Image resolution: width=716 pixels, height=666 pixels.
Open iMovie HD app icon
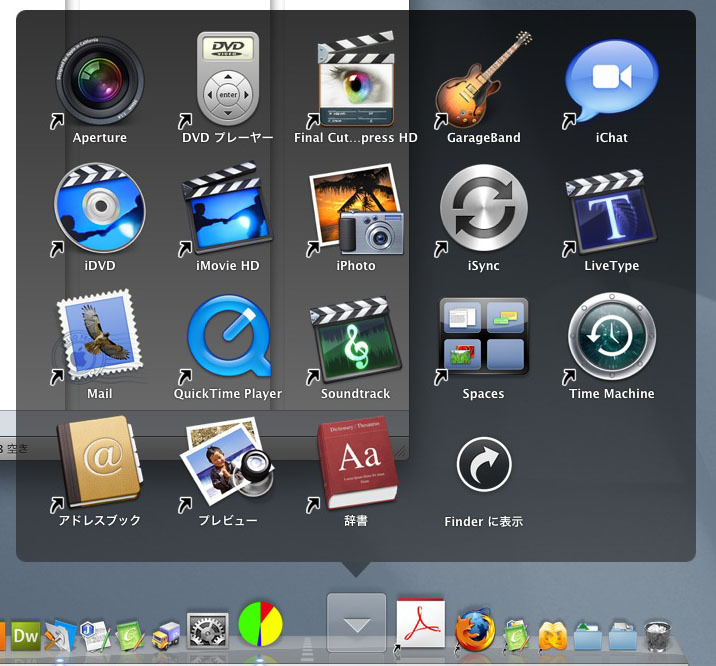[227, 208]
